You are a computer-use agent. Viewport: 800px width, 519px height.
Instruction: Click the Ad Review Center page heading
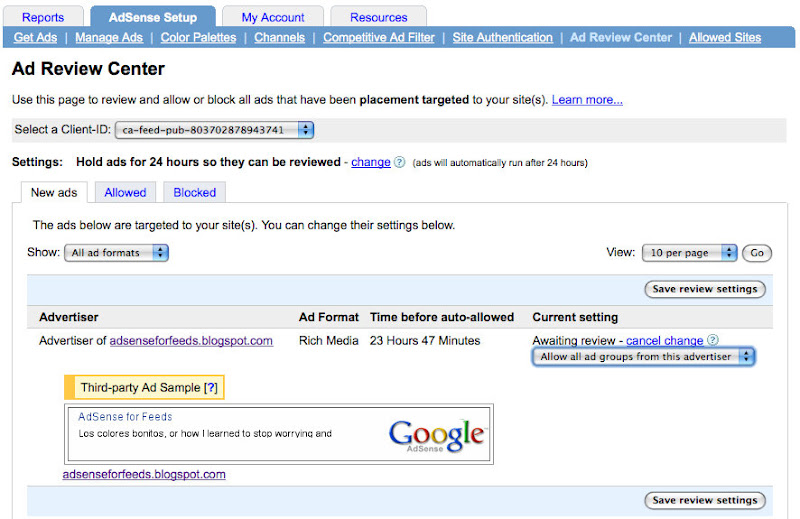[88, 69]
